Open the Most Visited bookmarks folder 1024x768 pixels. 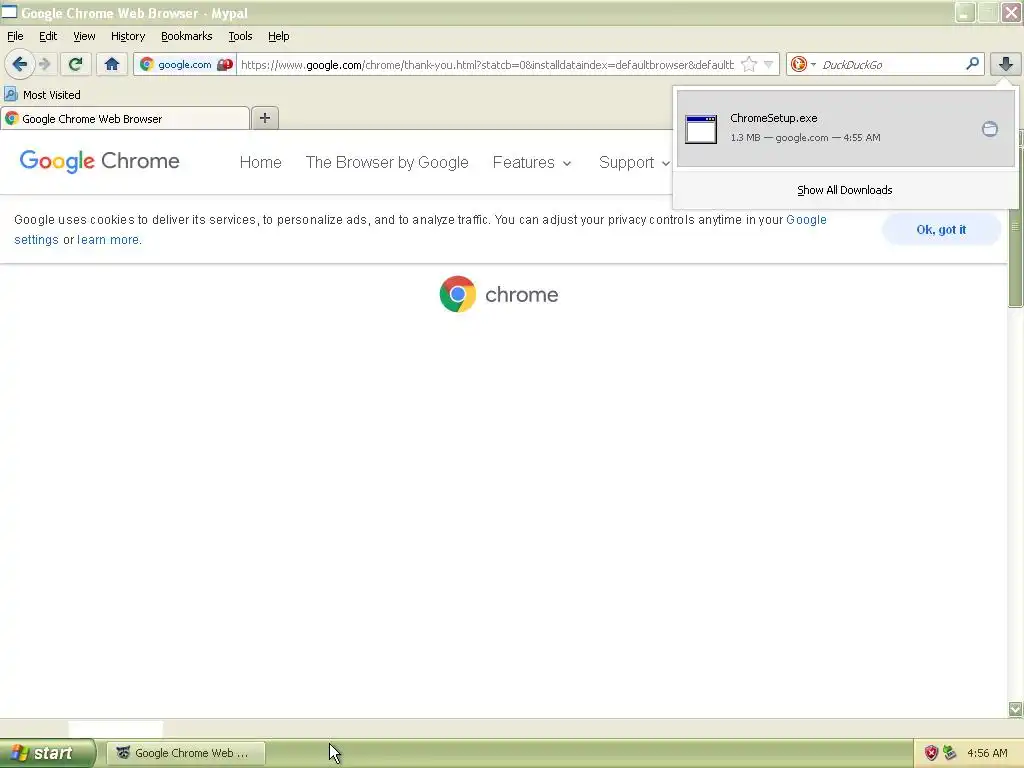click(42, 95)
